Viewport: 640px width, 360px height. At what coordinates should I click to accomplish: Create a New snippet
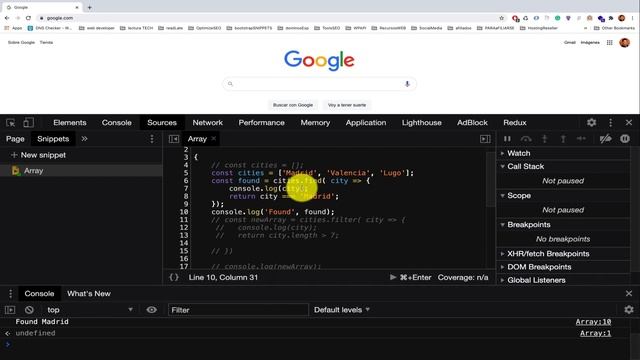click(38, 155)
